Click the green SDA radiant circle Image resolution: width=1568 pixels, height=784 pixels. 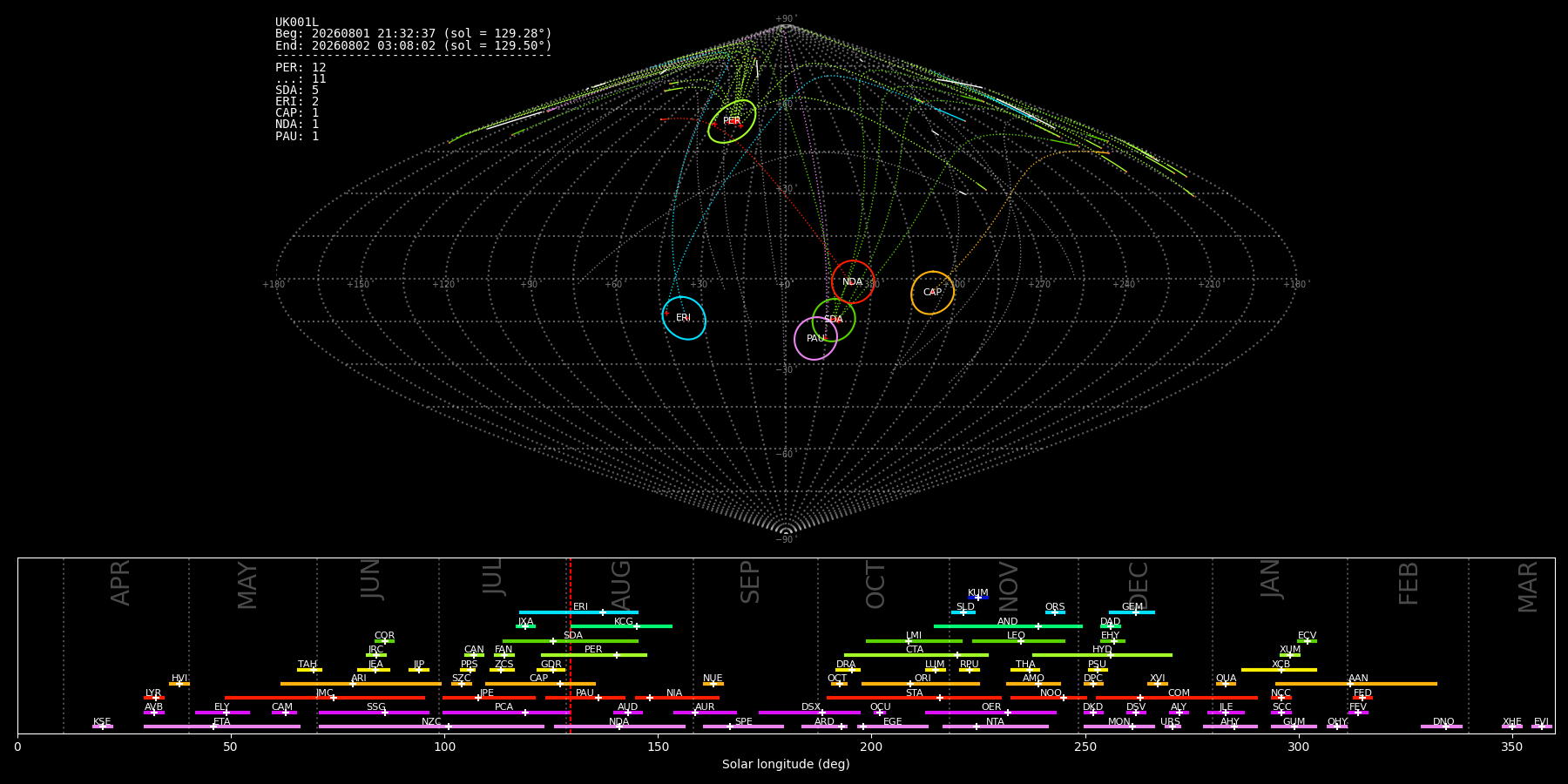(x=834, y=320)
